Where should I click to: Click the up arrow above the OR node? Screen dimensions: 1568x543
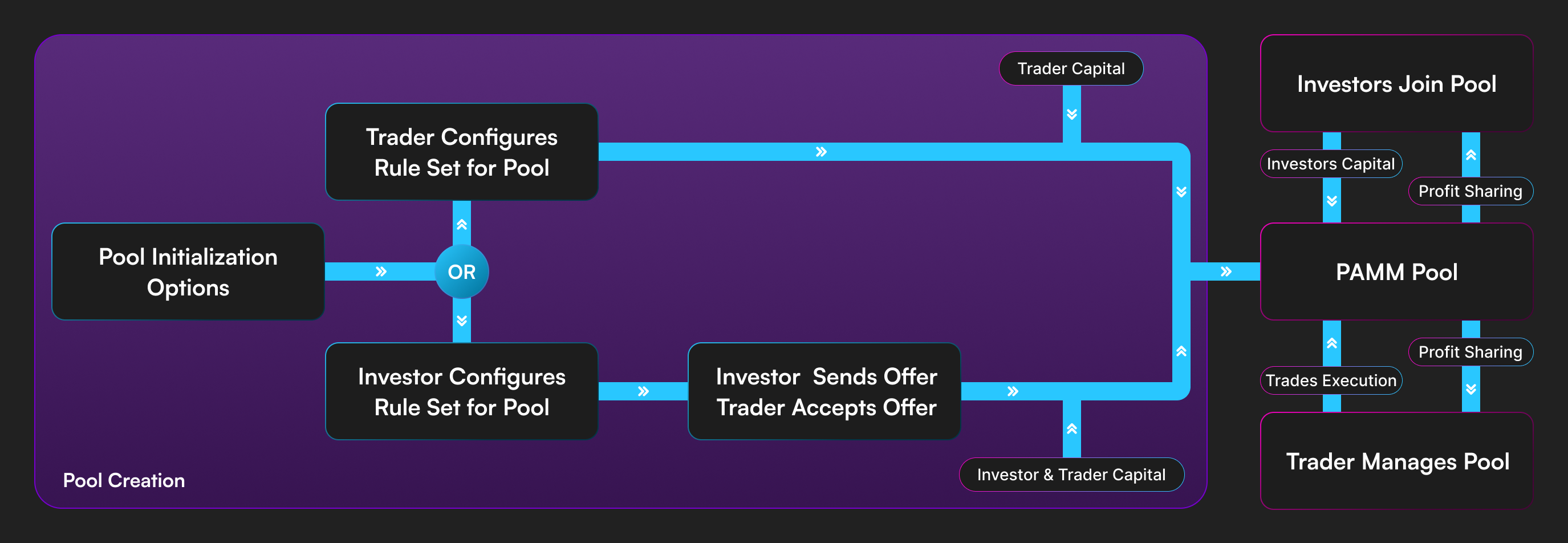pyautogui.click(x=462, y=225)
